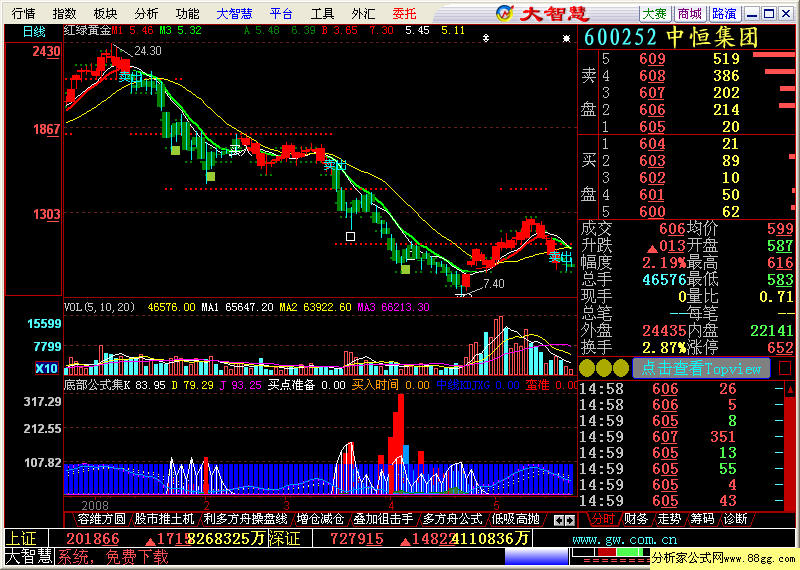Click the blue gradient progress bar at bottom
This screenshot has width=800, height=570.
coord(536,556)
